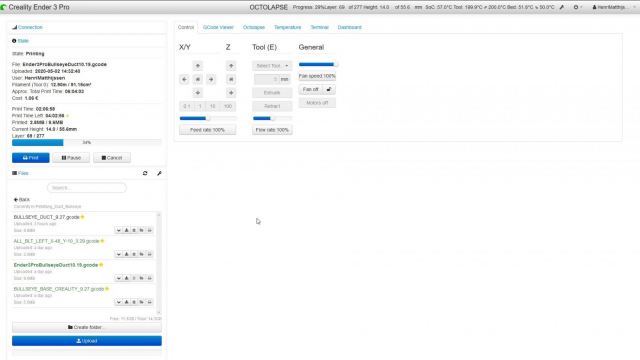Switch to the Control tab
Screen dimensions: 640x360
point(186,27)
